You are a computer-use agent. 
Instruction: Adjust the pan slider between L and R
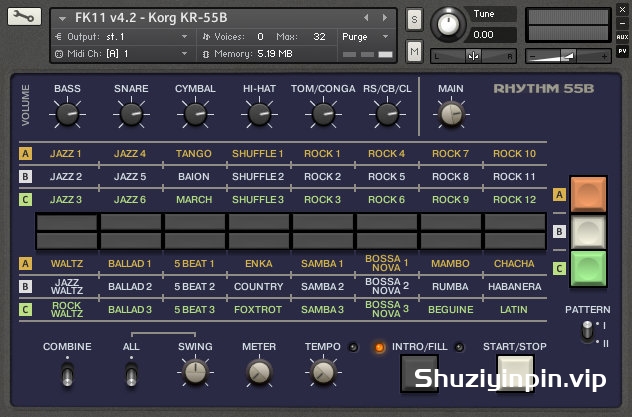point(473,56)
